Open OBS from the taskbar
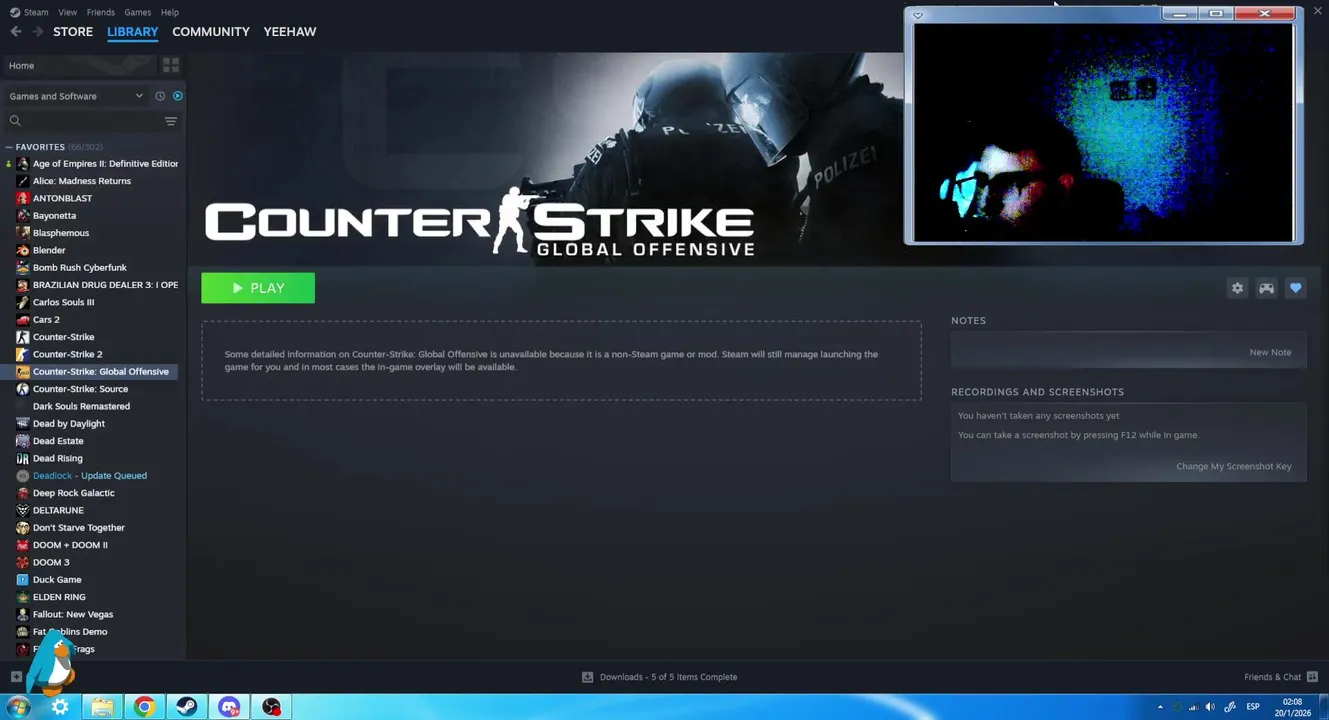The width and height of the screenshot is (1329, 720). coord(271,707)
